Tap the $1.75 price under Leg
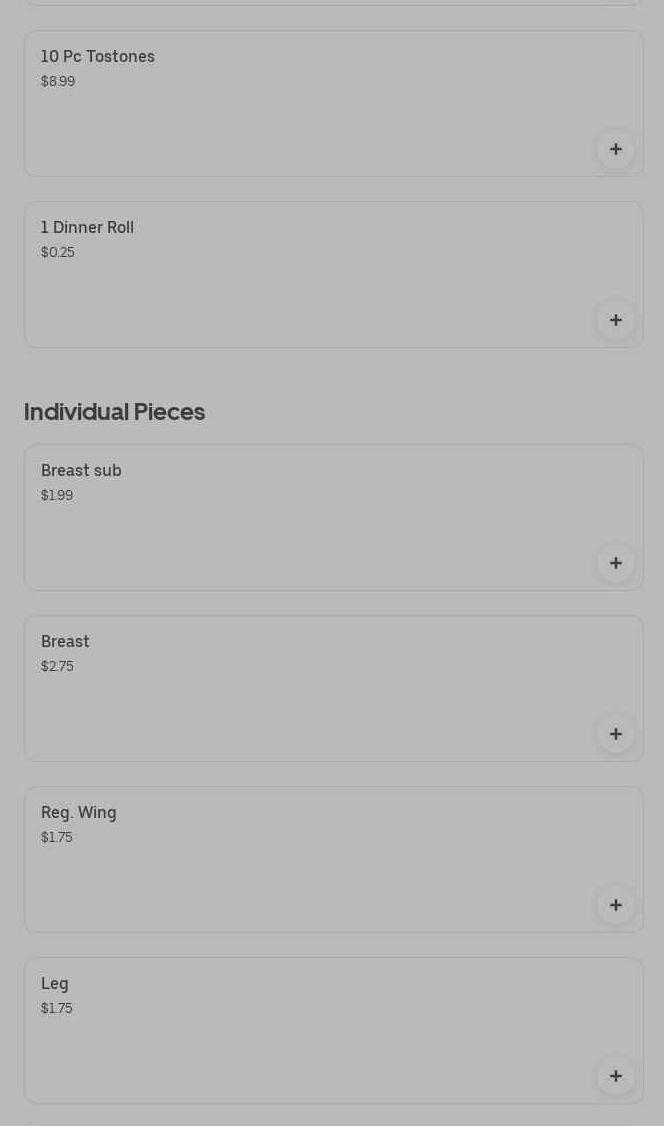The height and width of the screenshot is (1126, 664). coord(57,1009)
